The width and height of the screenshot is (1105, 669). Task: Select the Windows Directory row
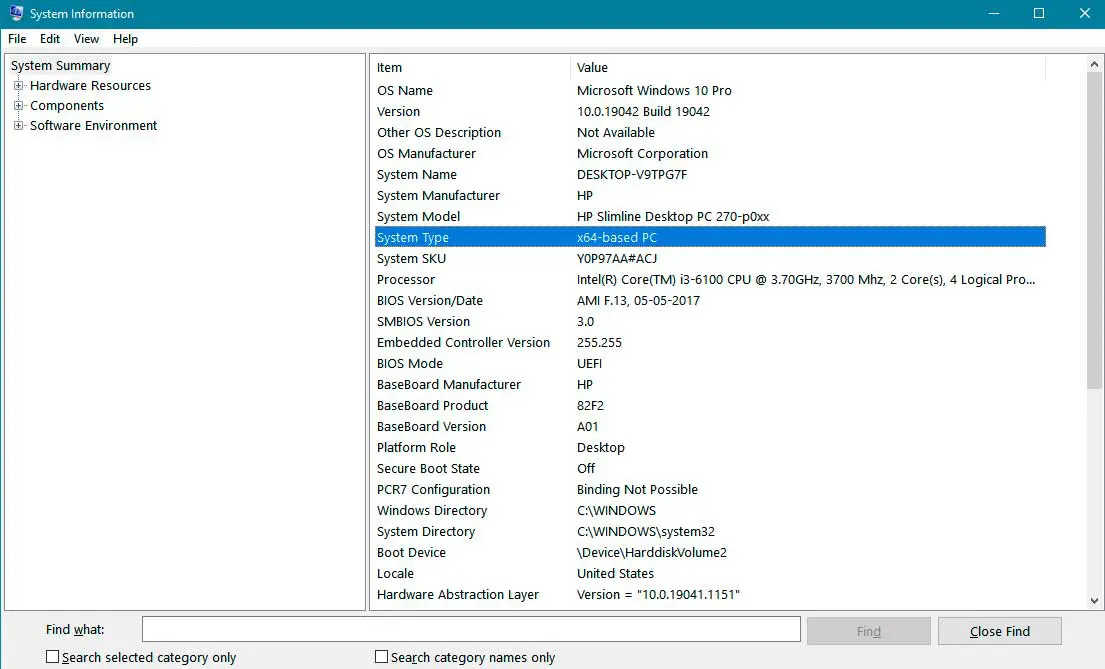coord(710,510)
